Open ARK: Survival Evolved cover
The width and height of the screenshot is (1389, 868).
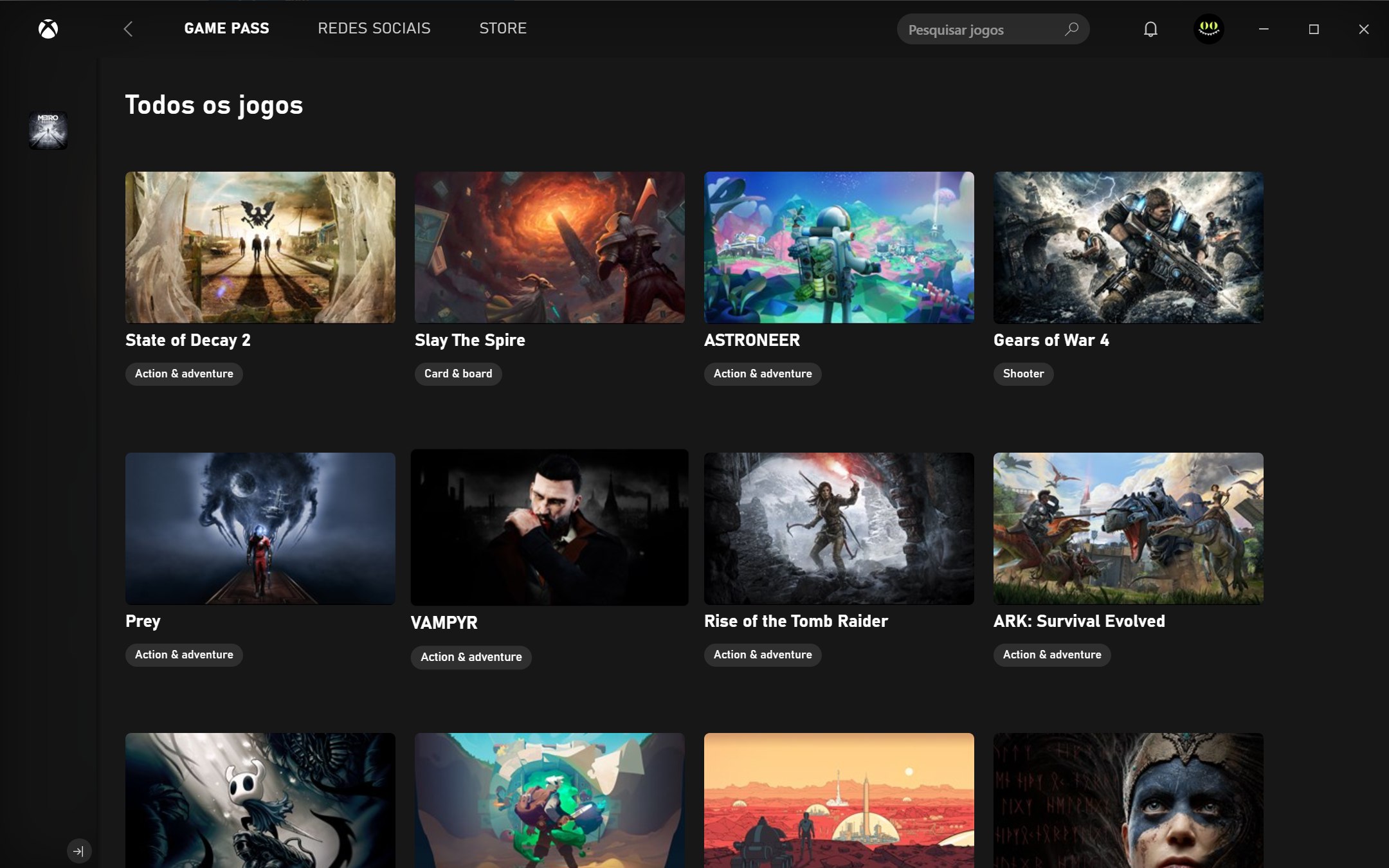(1129, 528)
